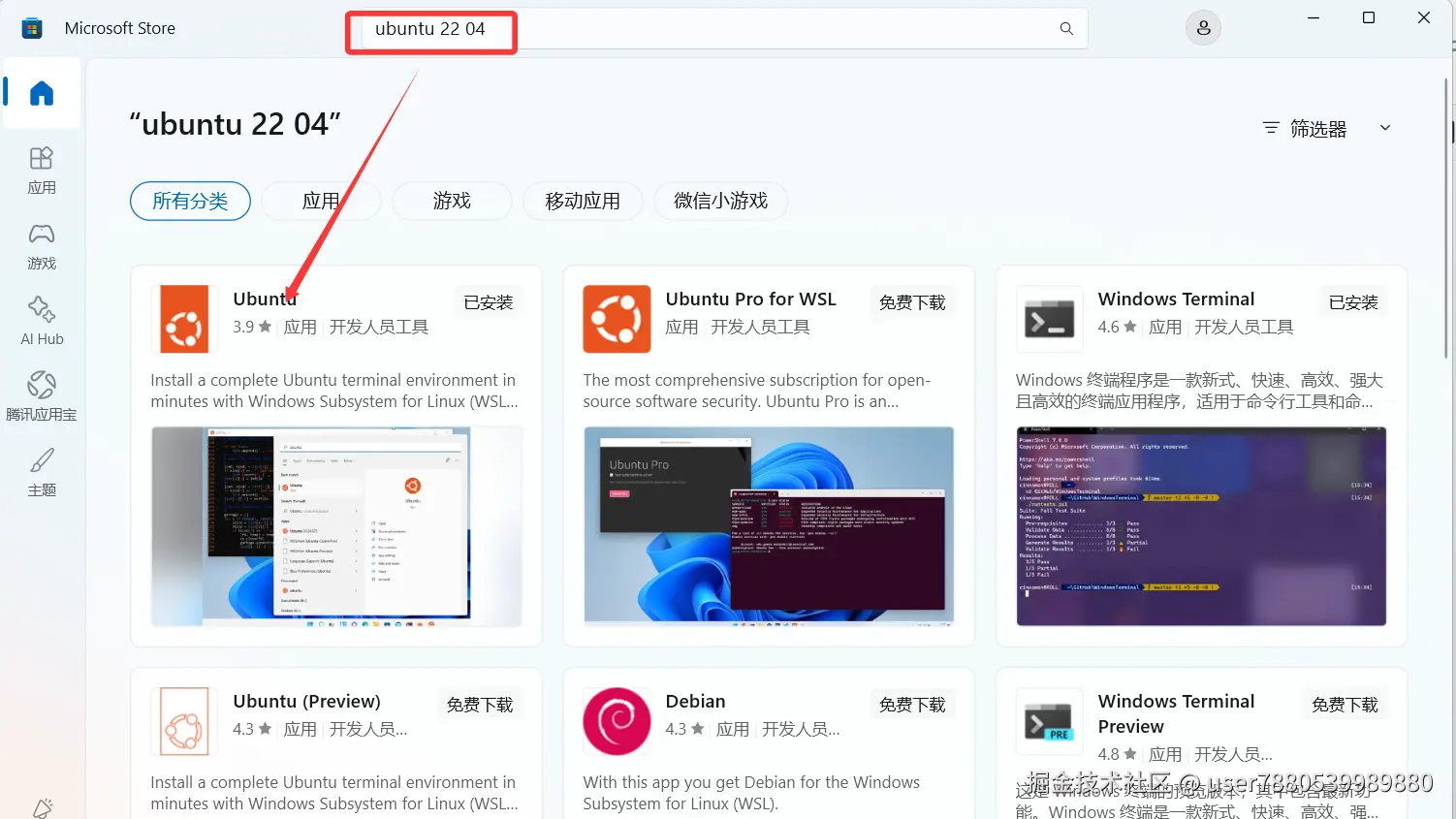Open 腾讯应用宝 in the sidebar
Screen dimensions: 1456x819
tap(42, 397)
